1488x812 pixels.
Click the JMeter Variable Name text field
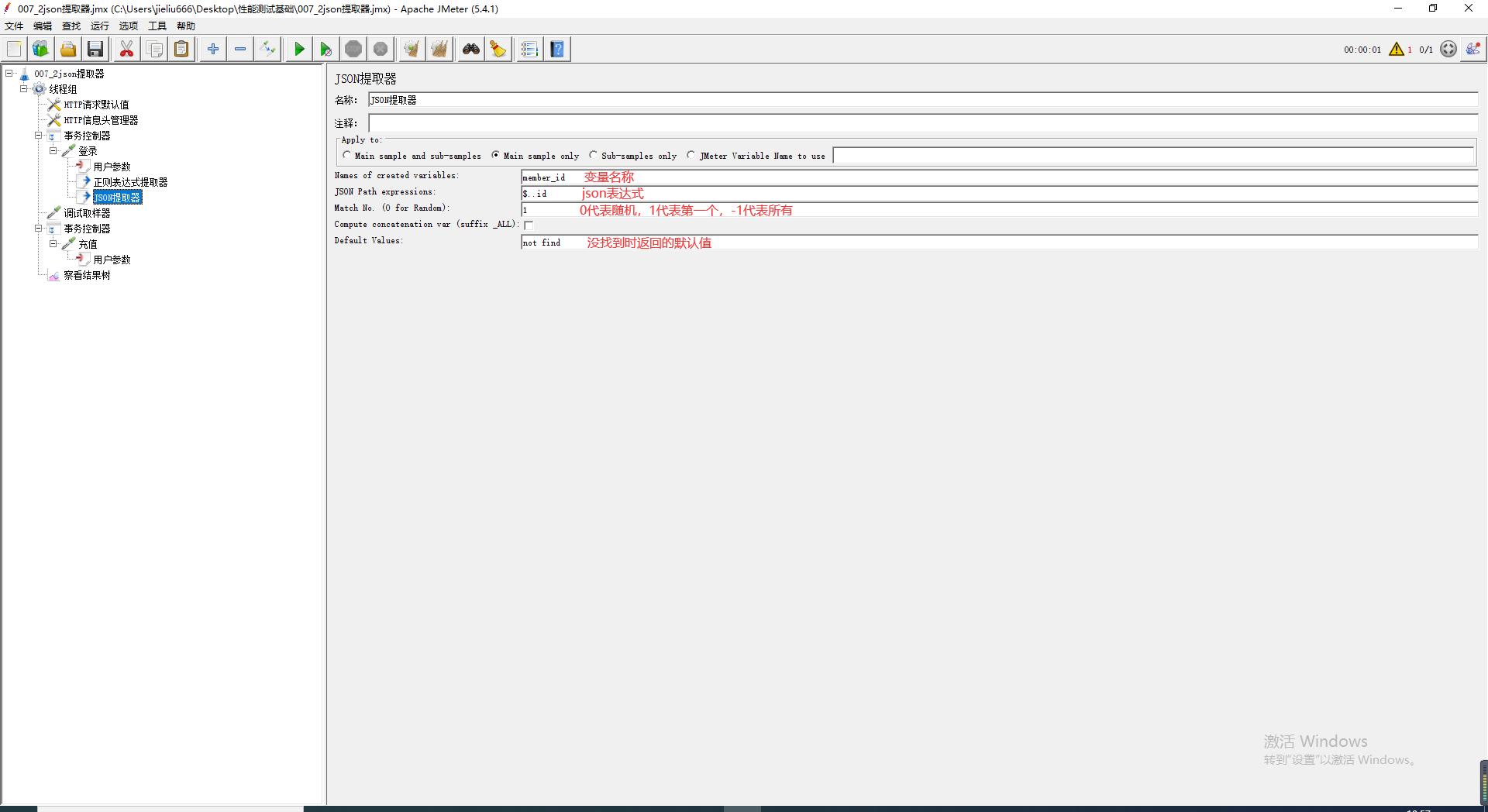1153,156
